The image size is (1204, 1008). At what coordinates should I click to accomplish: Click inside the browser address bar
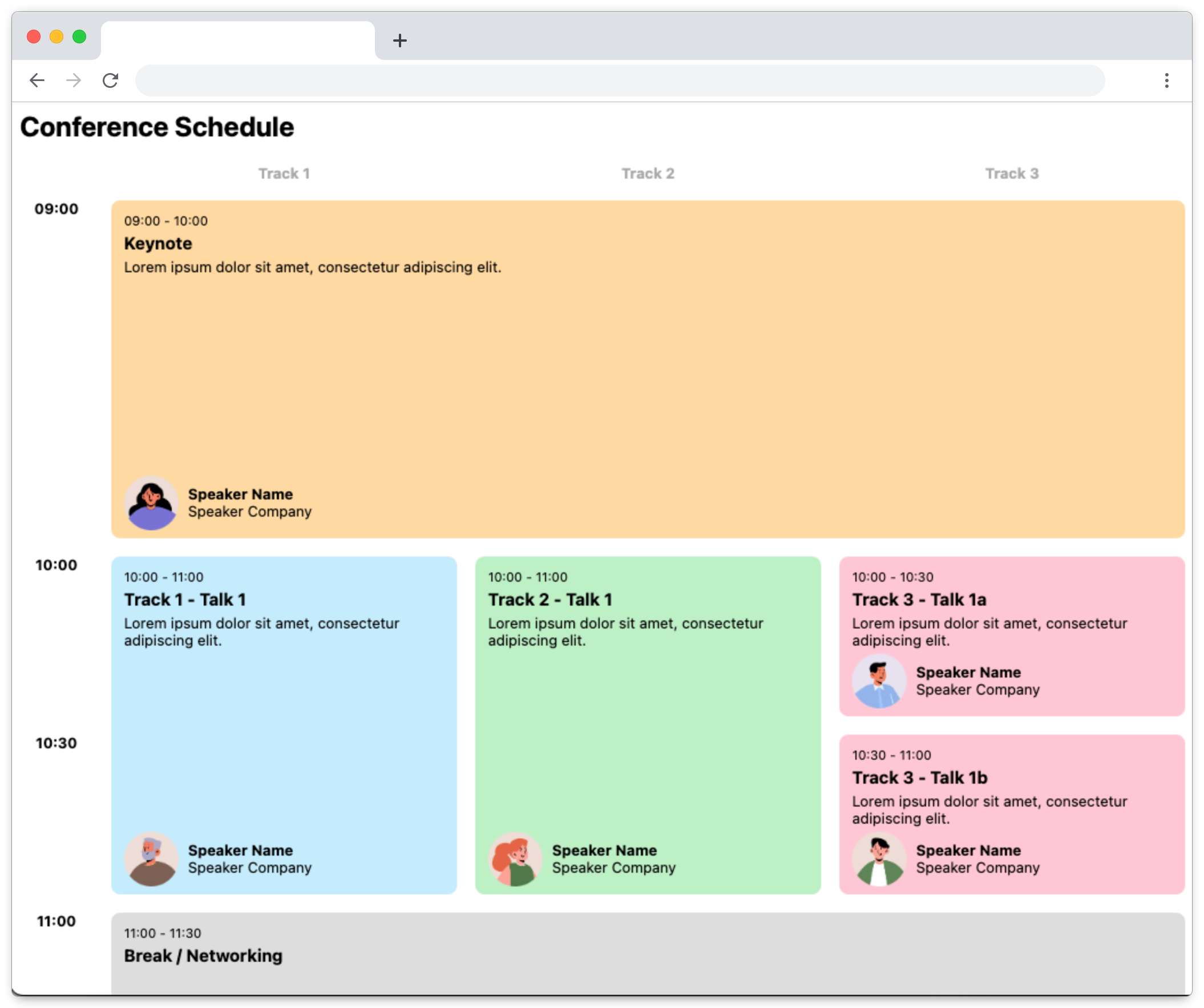(619, 80)
